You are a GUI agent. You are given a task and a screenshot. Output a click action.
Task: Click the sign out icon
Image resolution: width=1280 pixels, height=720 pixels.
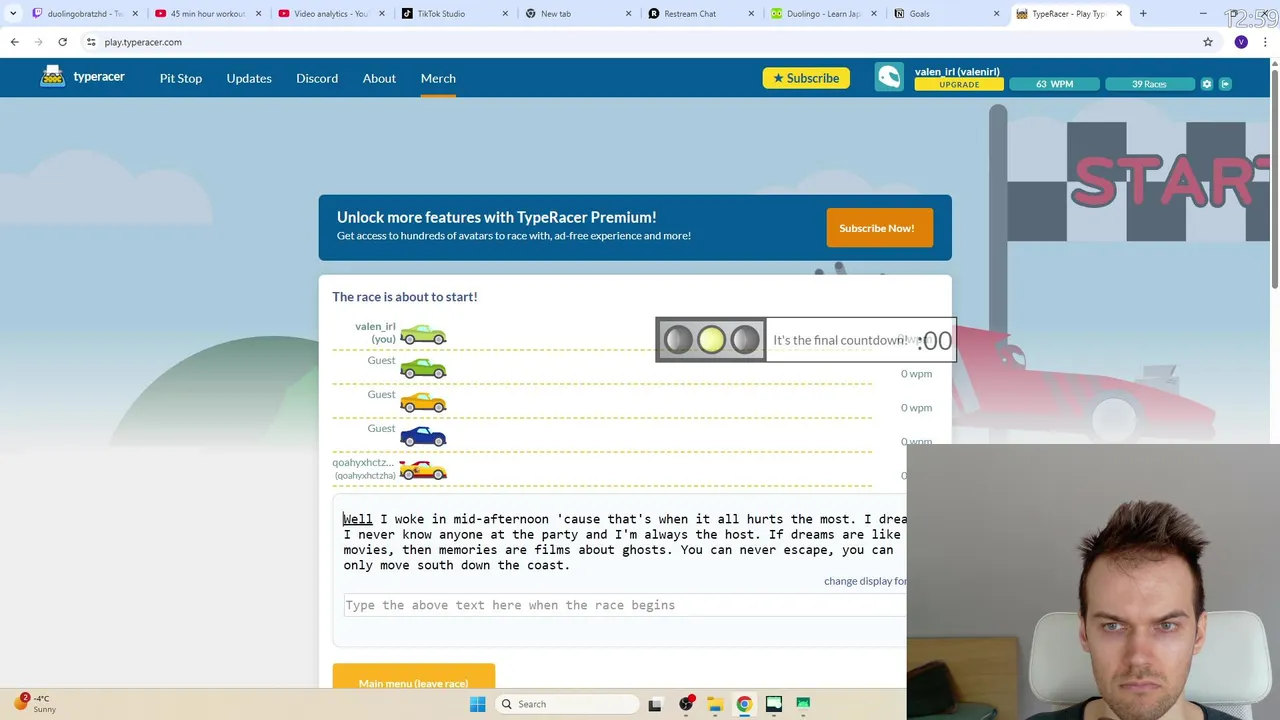click(x=1225, y=84)
